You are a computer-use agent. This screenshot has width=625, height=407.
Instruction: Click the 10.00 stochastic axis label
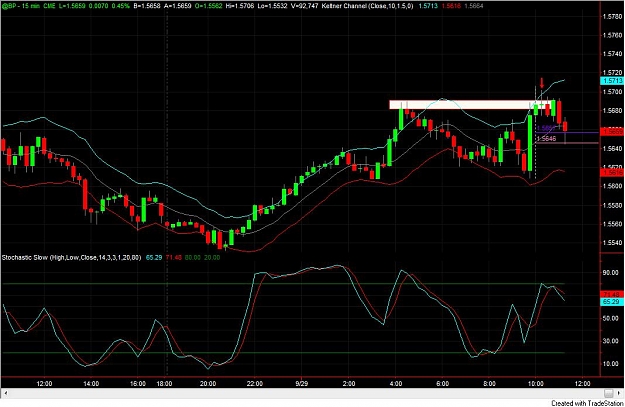click(x=610, y=364)
